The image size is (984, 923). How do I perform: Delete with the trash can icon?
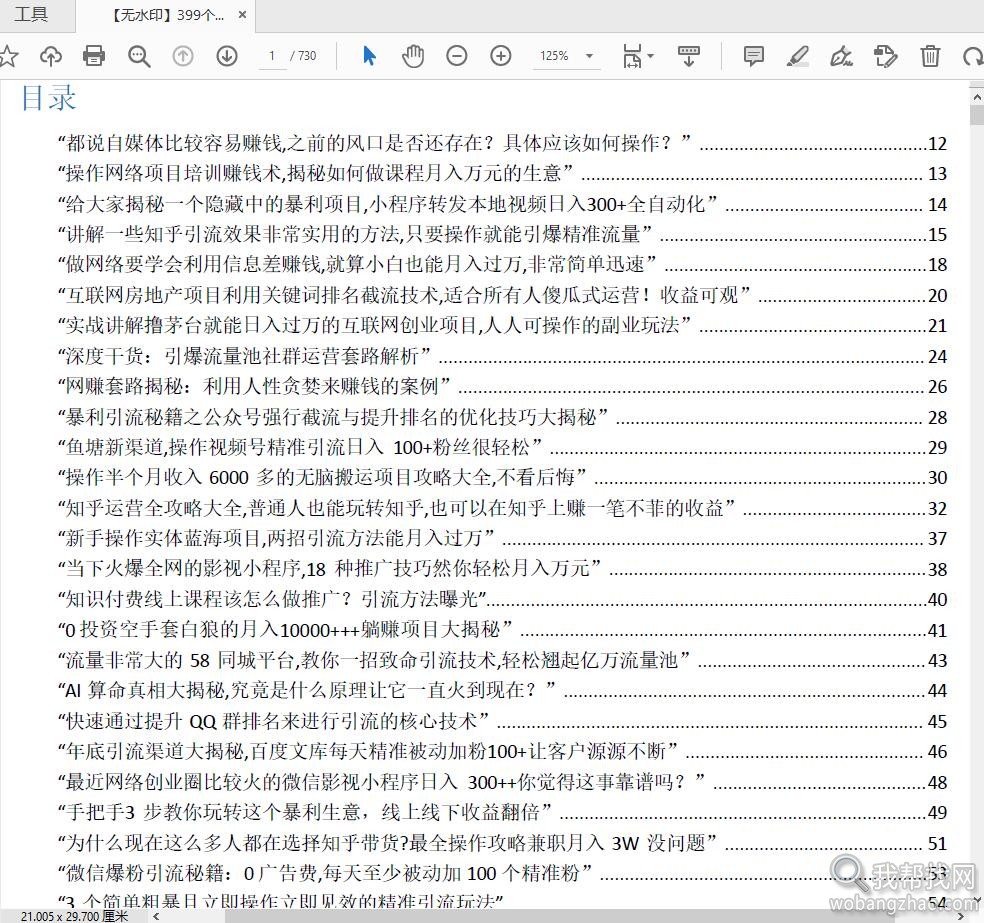click(x=930, y=56)
